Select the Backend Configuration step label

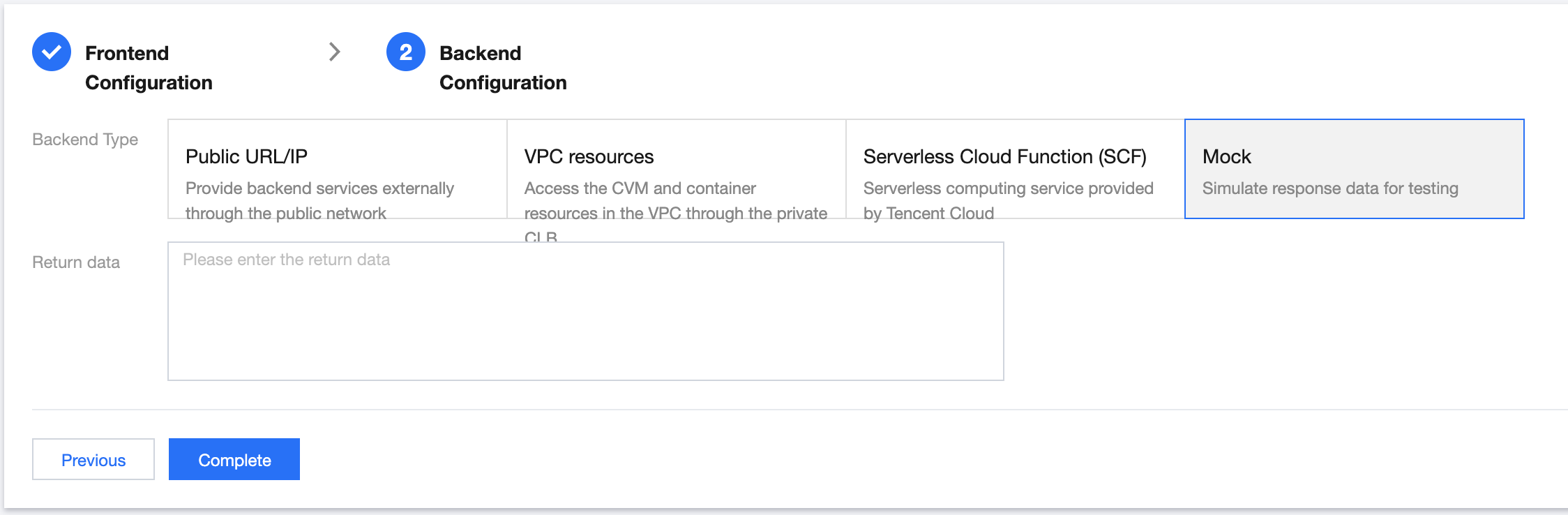click(503, 68)
